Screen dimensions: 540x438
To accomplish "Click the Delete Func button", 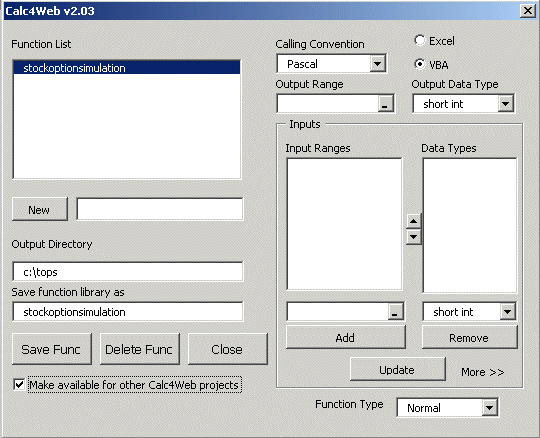I will point(139,349).
